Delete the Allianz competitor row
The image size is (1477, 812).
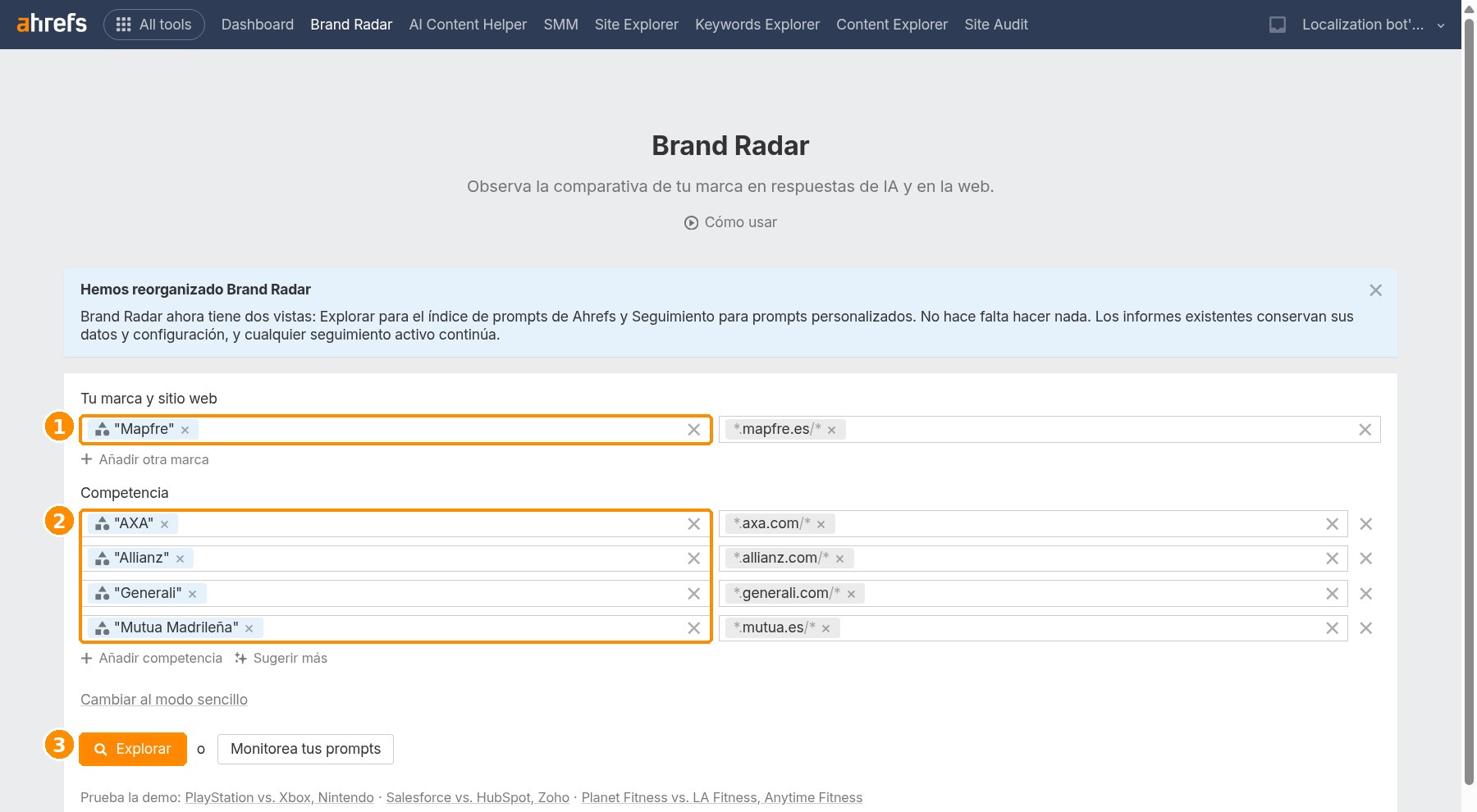pyautogui.click(x=1366, y=559)
